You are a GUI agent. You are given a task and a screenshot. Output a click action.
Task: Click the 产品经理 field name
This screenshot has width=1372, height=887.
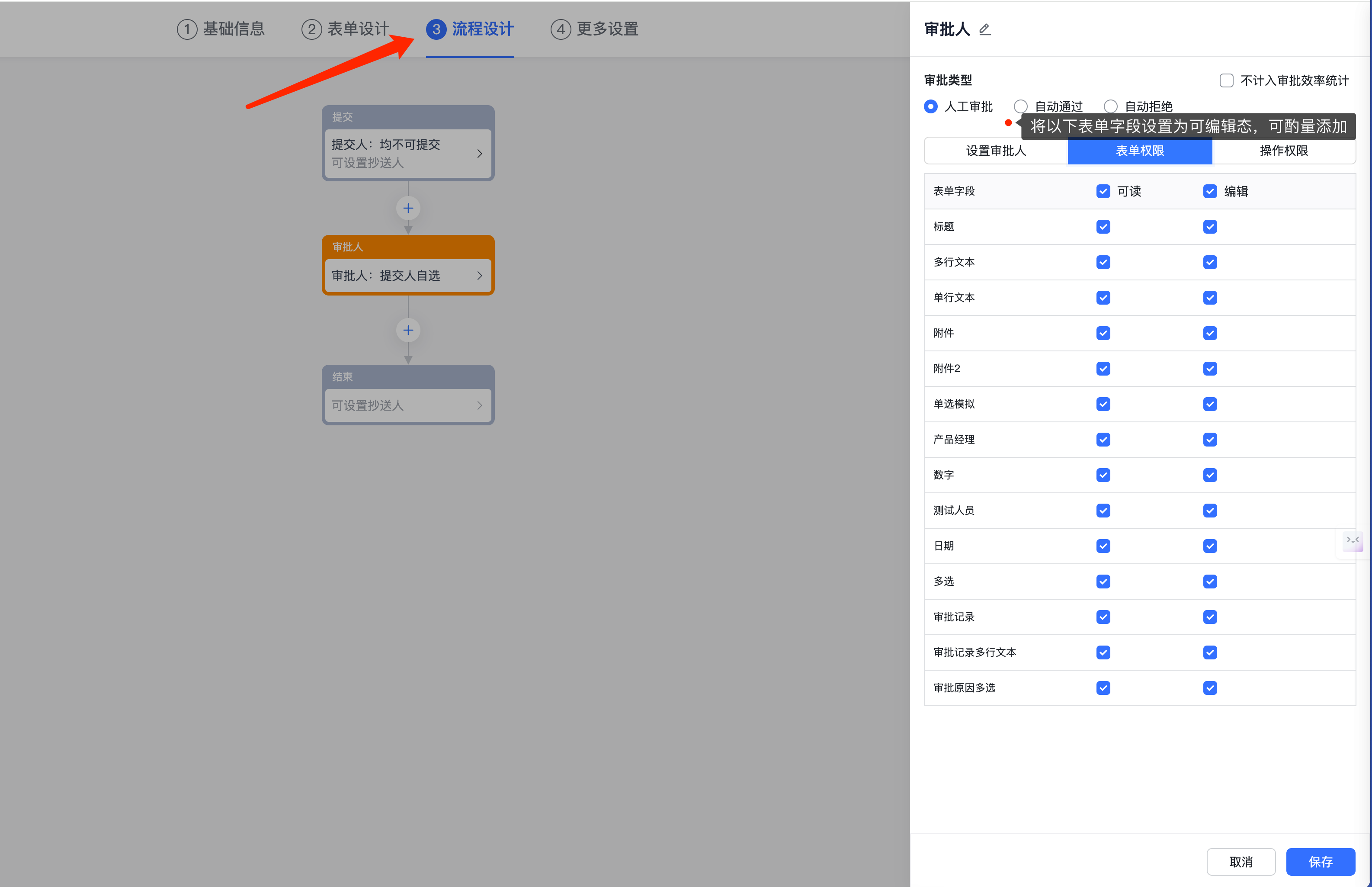954,440
